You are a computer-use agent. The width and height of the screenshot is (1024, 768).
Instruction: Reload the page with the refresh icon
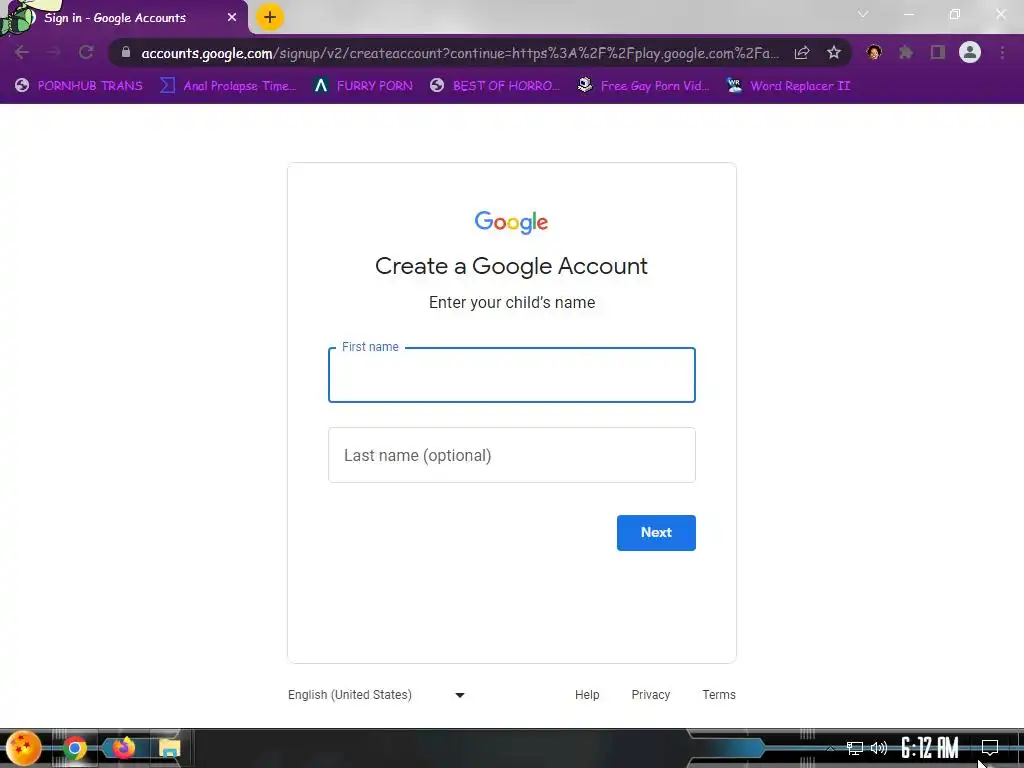(x=86, y=52)
